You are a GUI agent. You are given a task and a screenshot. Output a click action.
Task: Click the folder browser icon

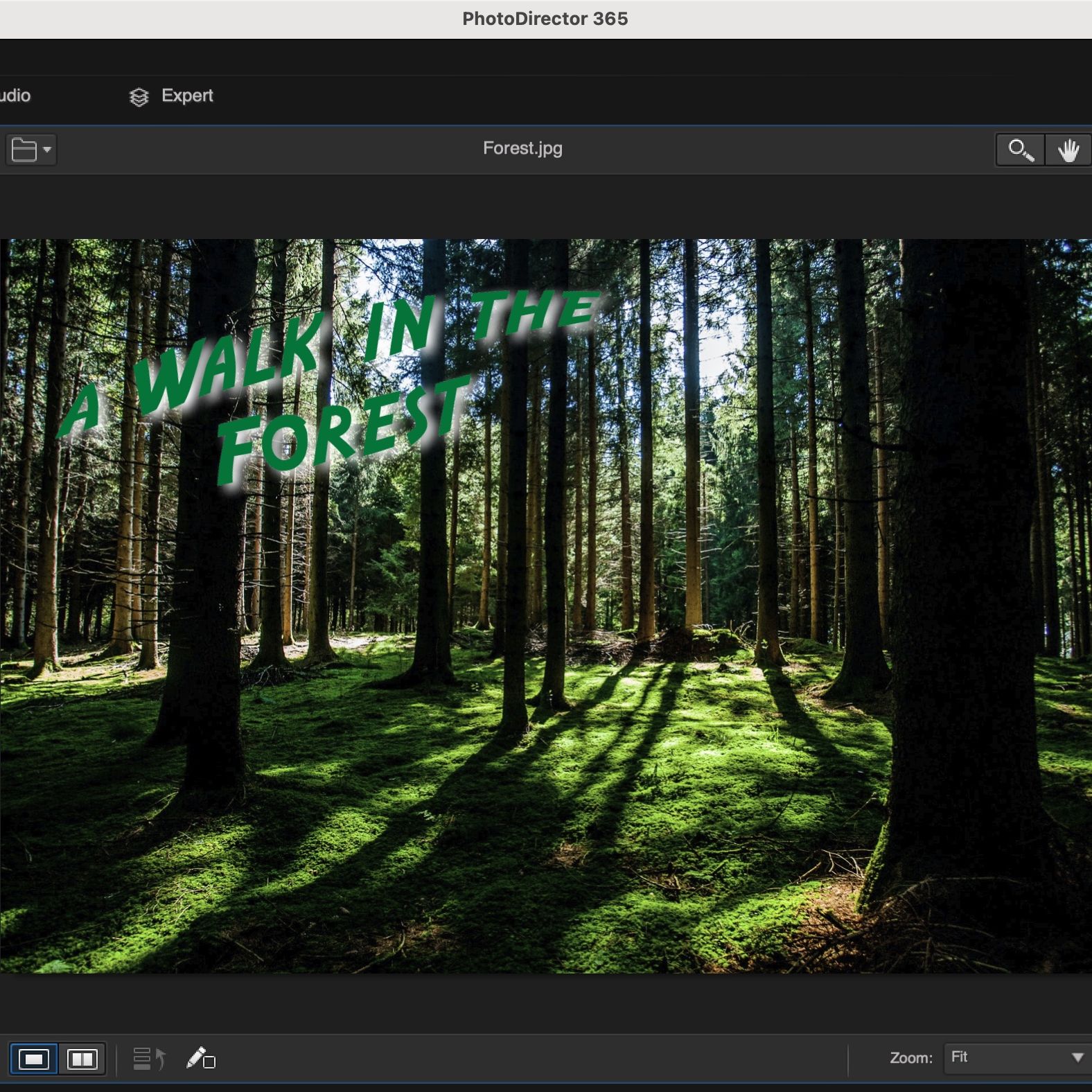(x=24, y=150)
